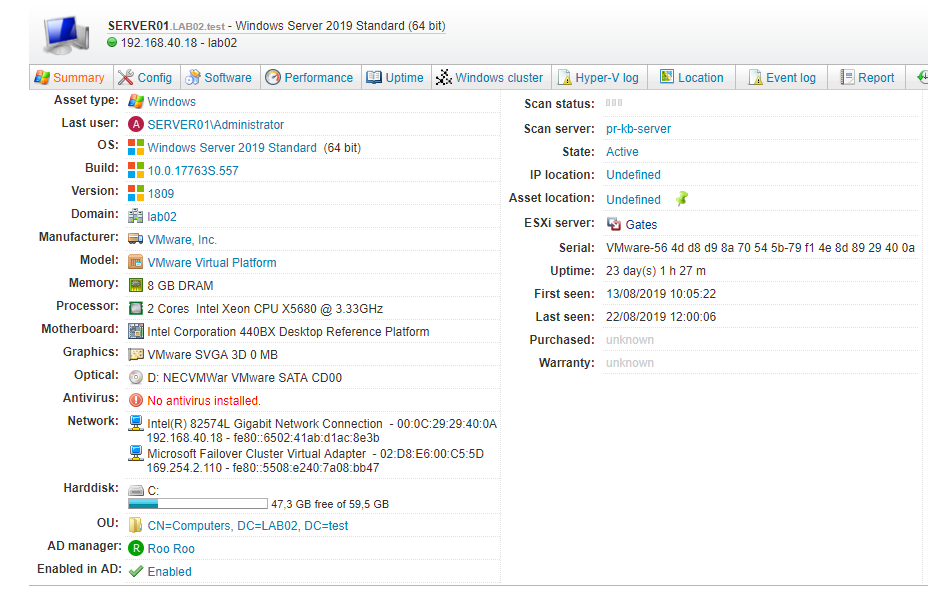Click the VMware, Inc. manufacturer link

(x=182, y=240)
